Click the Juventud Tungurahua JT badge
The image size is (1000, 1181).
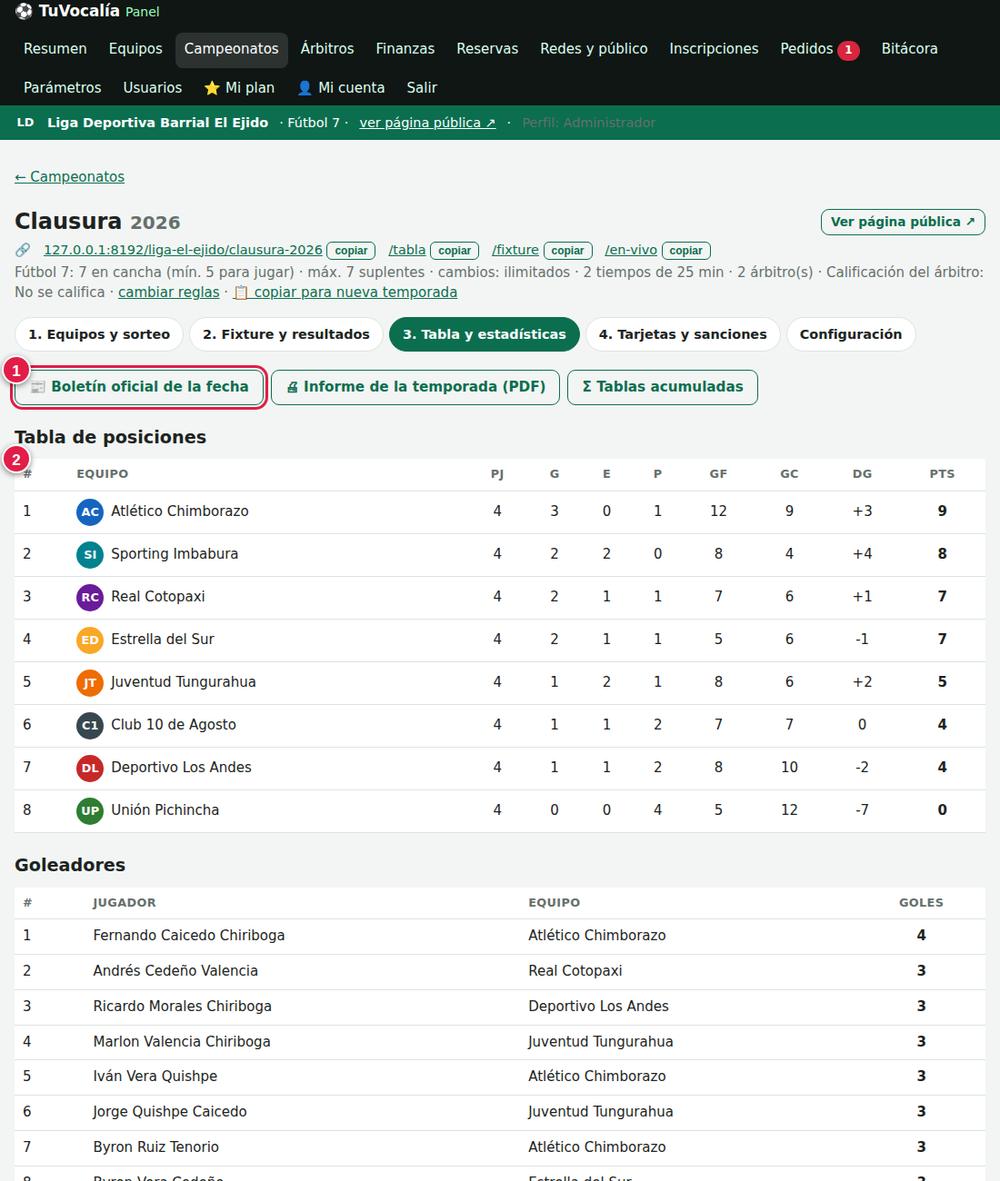point(90,682)
